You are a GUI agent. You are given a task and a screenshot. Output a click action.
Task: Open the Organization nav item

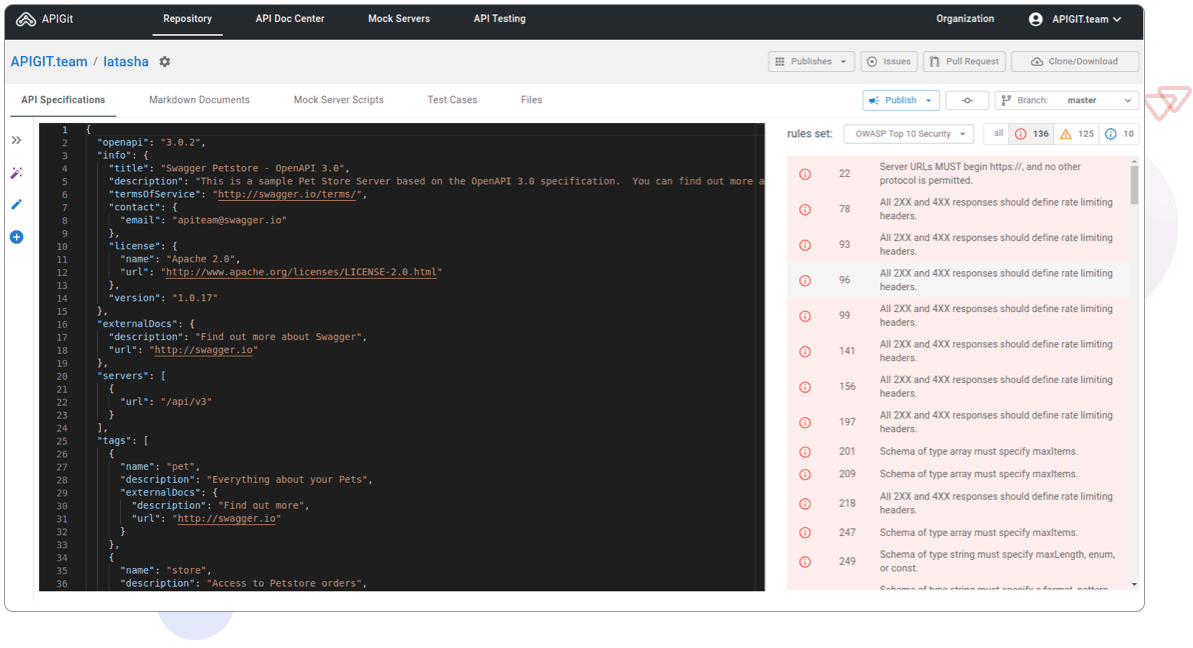(x=965, y=19)
